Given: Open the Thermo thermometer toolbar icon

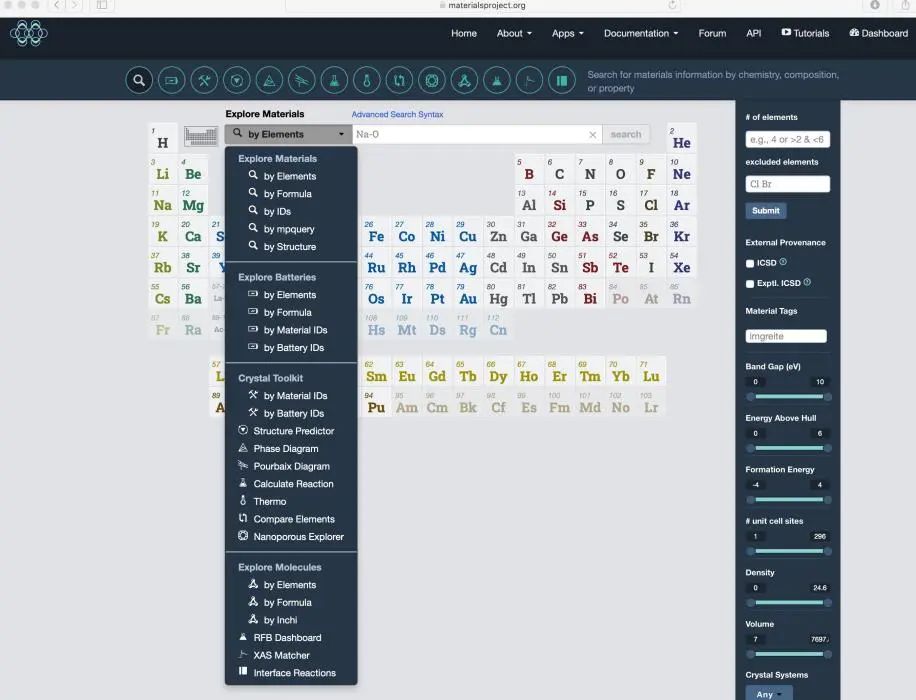Looking at the screenshot, I should [367, 81].
